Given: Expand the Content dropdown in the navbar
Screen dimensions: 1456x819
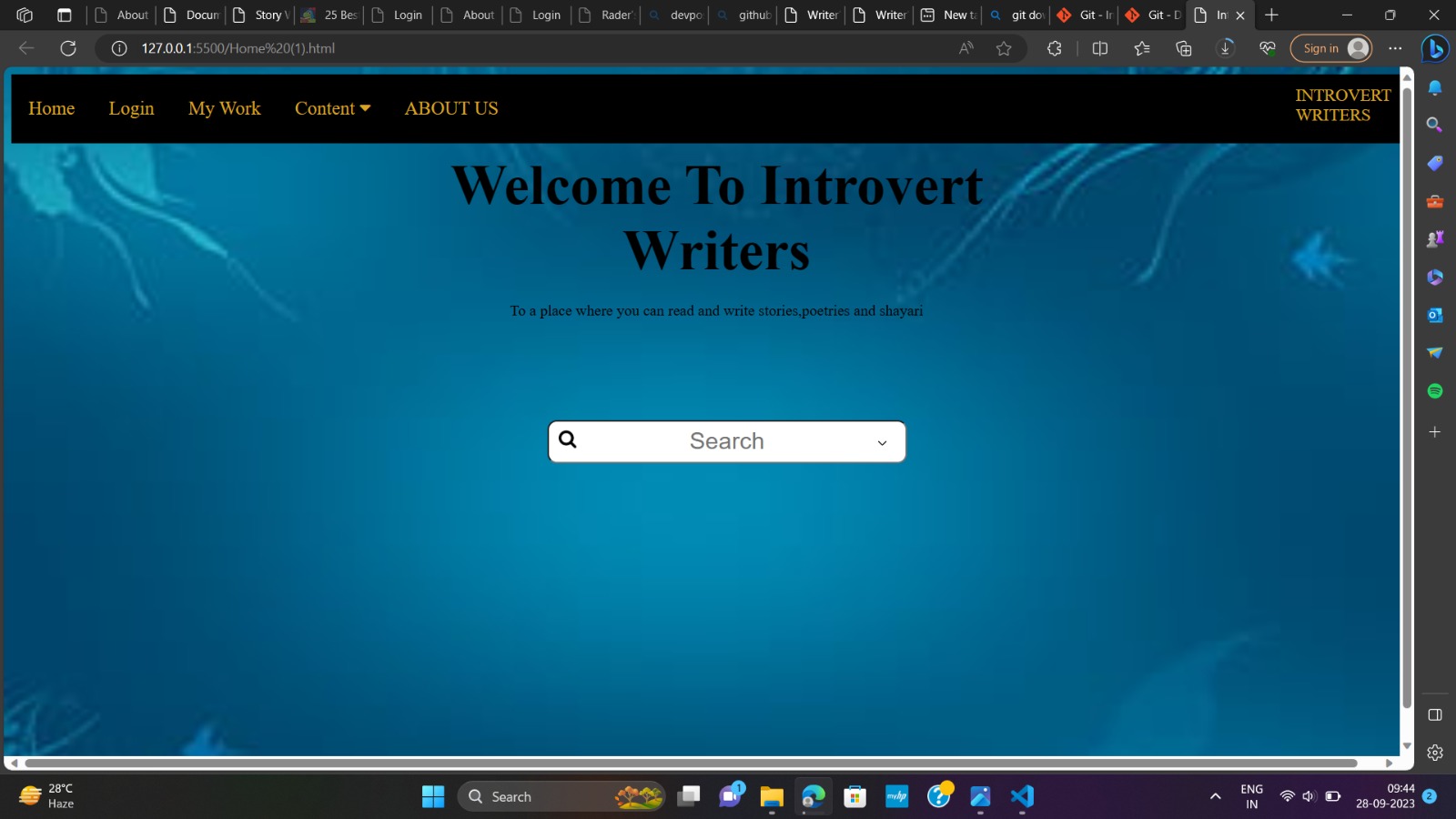Looking at the screenshot, I should (x=332, y=108).
